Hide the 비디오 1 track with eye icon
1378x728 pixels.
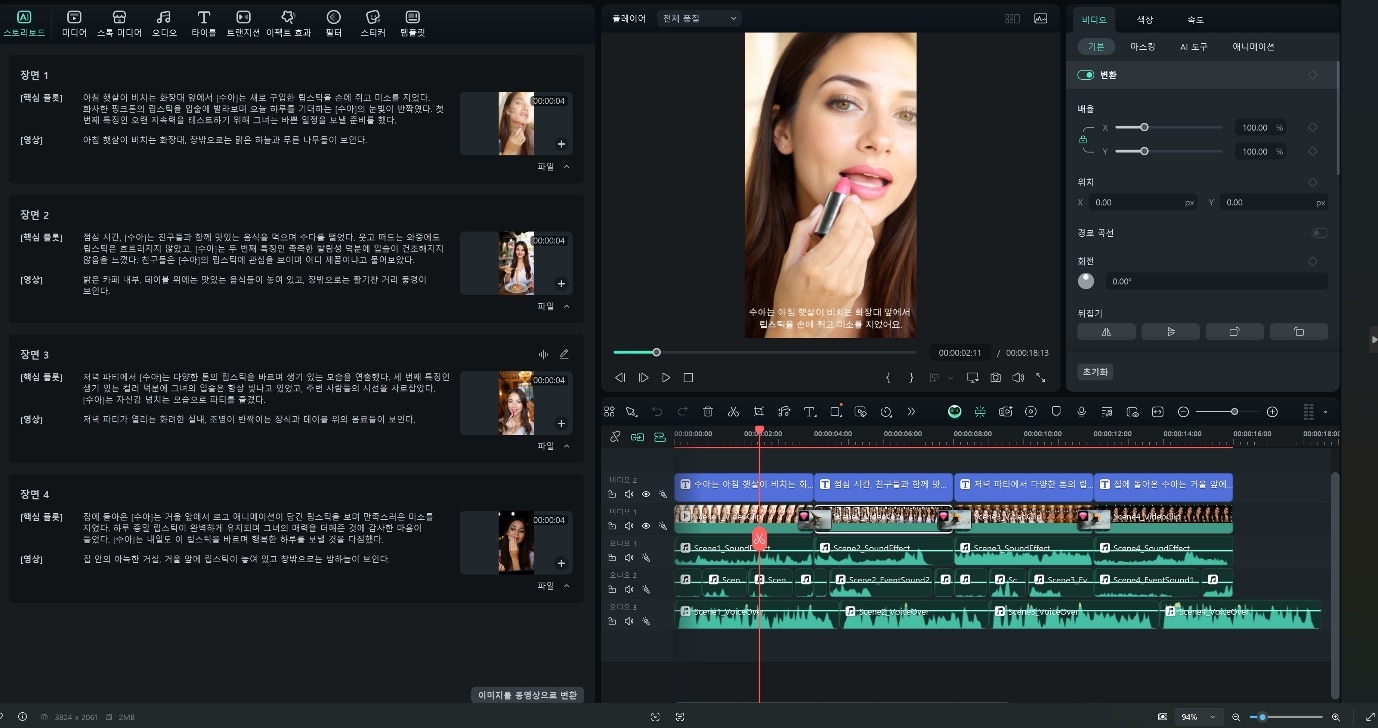(x=645, y=525)
